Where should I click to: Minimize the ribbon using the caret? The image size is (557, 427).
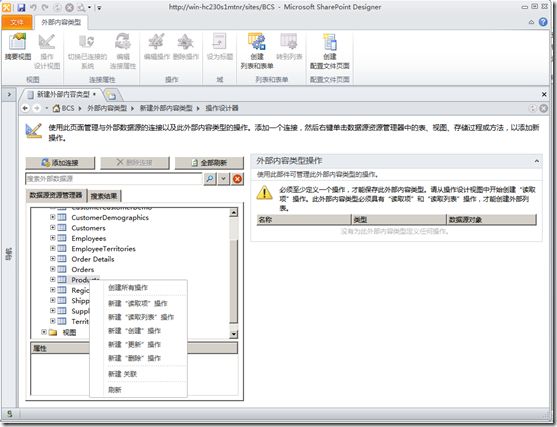tap(531, 22)
